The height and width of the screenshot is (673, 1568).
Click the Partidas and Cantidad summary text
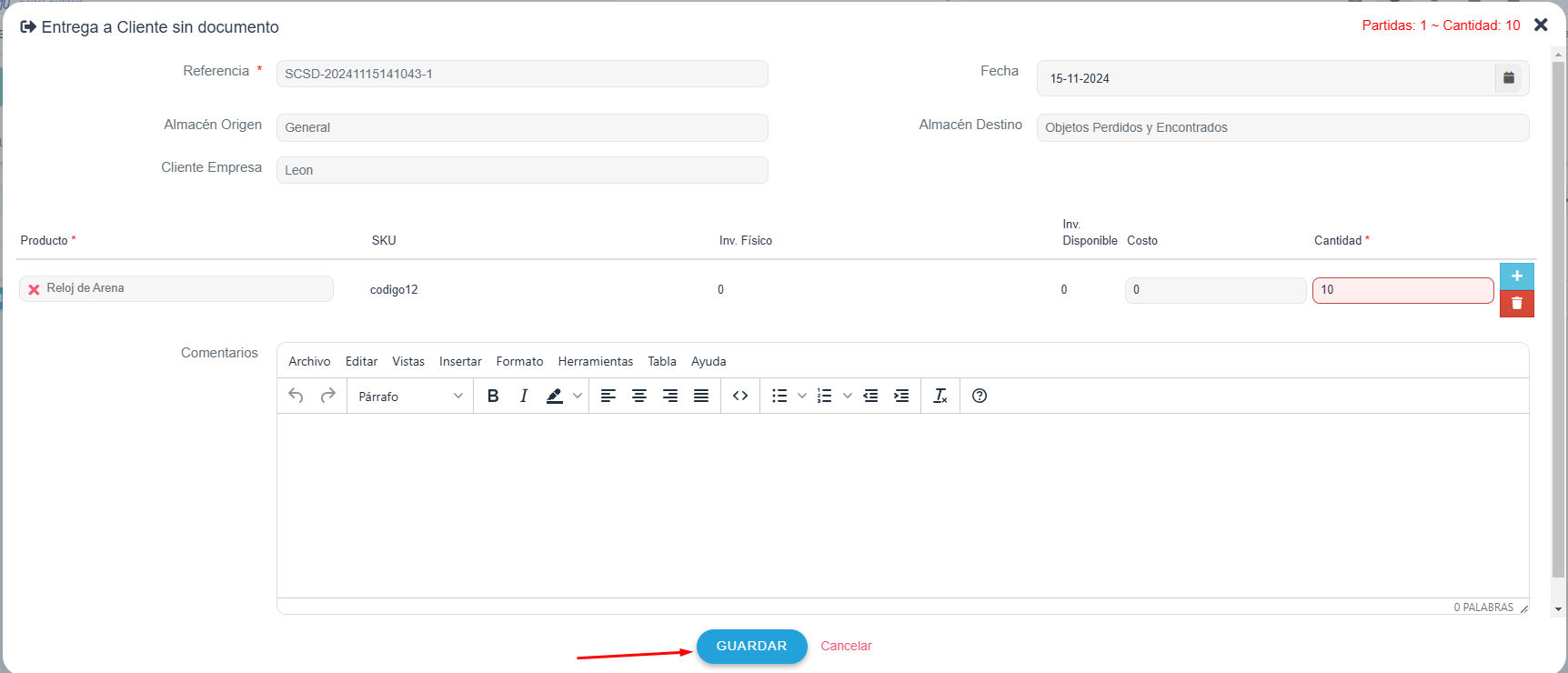(x=1441, y=25)
